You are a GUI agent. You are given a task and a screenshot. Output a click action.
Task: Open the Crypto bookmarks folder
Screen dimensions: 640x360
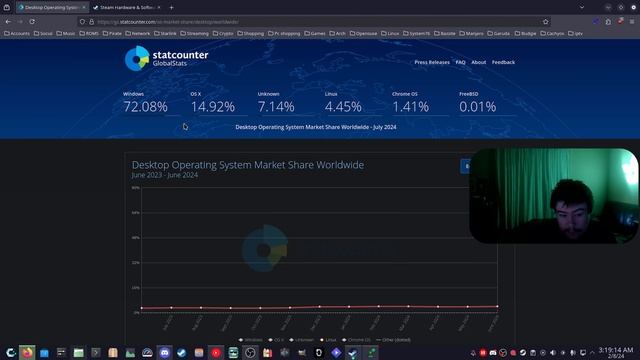[x=223, y=33]
